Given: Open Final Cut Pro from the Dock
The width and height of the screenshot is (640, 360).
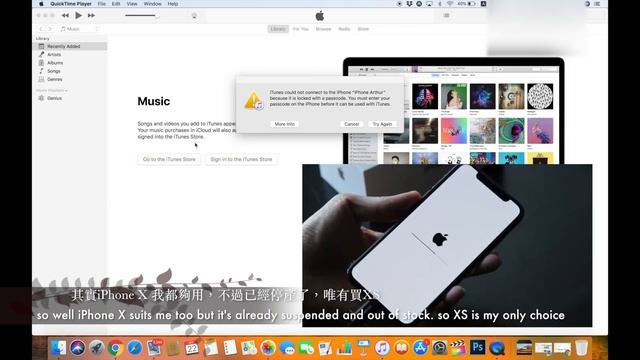Looking at the screenshot, I should (458, 348).
